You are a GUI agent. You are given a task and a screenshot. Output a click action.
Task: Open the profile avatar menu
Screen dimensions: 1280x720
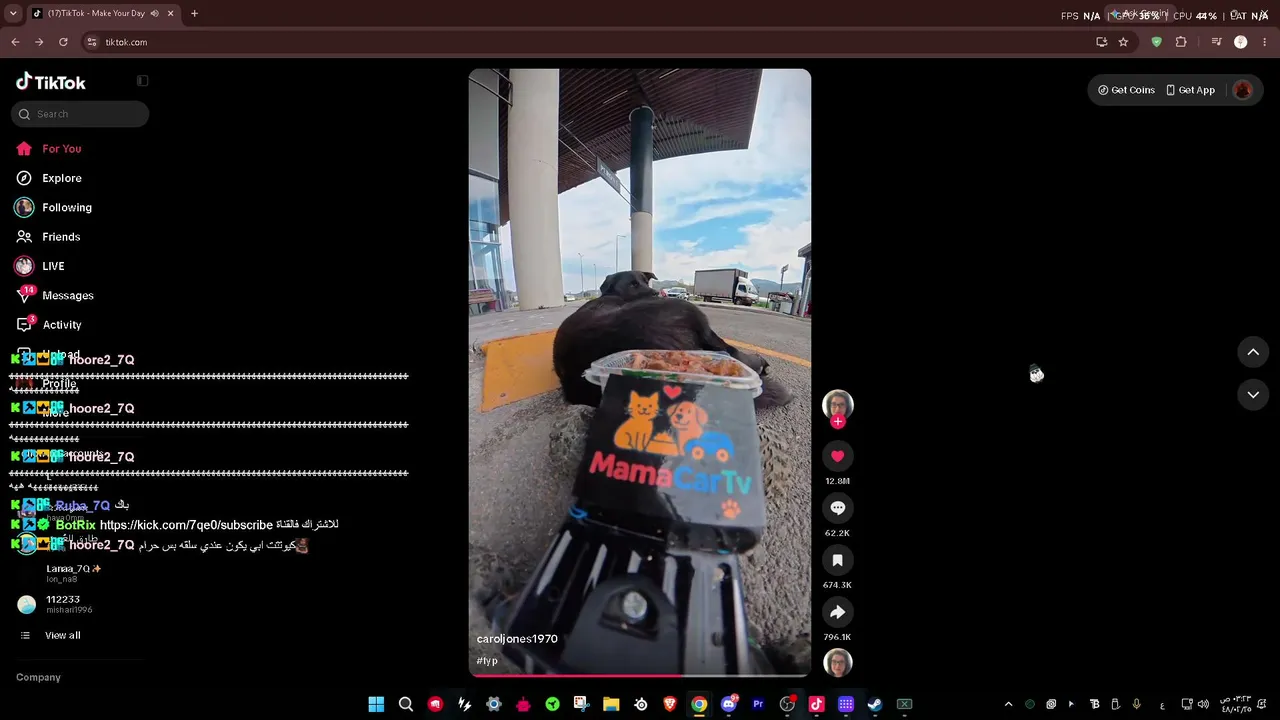tap(1243, 90)
